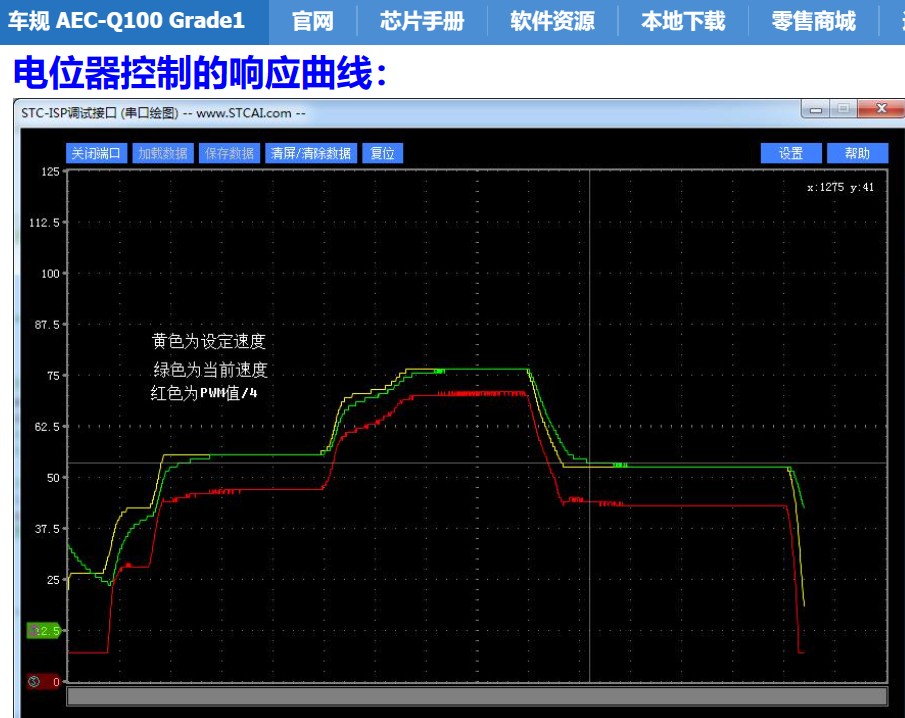Click the 加载数据 button
Viewport: 905px width, 718px height.
[163, 153]
